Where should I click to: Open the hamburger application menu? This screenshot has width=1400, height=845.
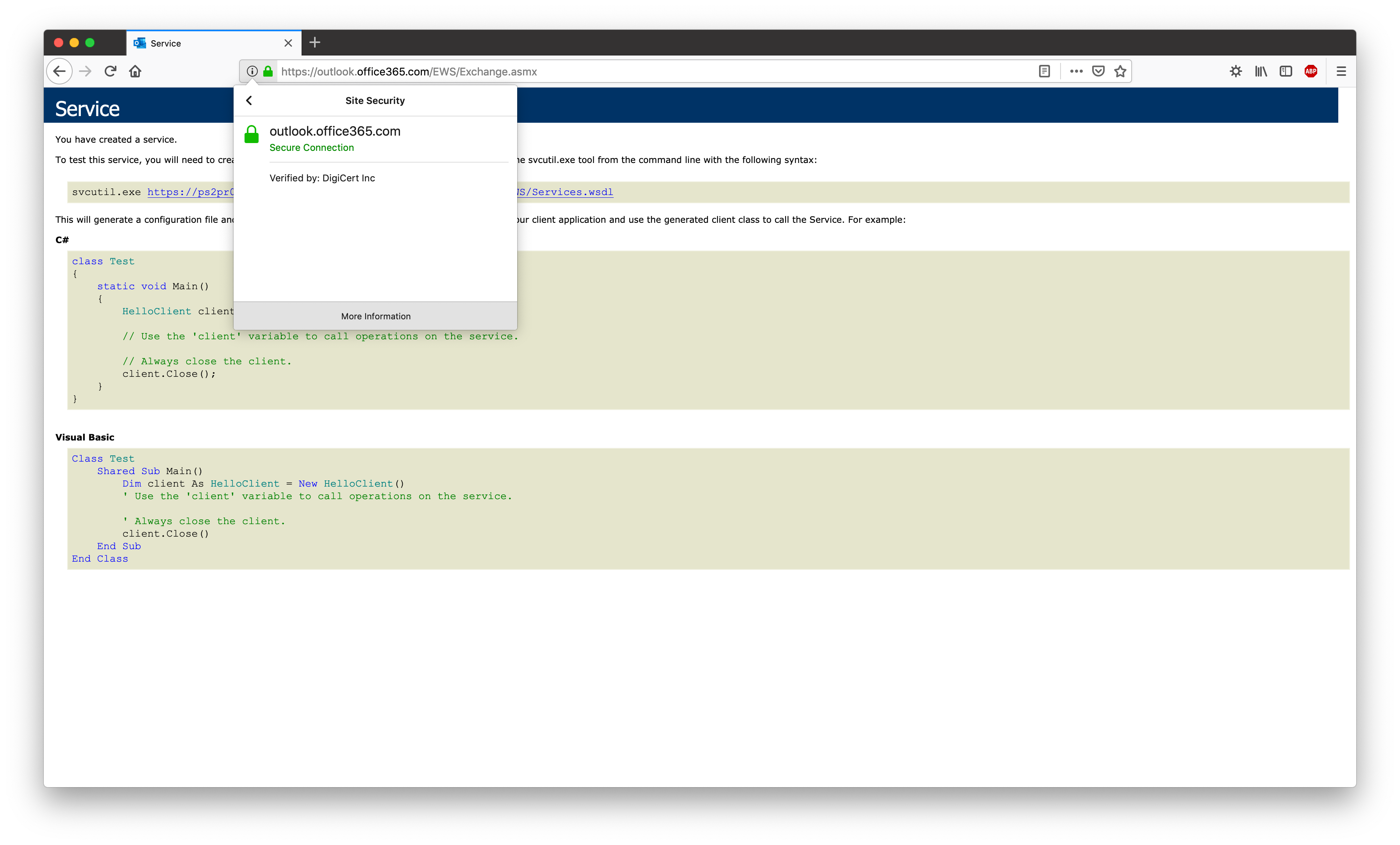[1341, 71]
